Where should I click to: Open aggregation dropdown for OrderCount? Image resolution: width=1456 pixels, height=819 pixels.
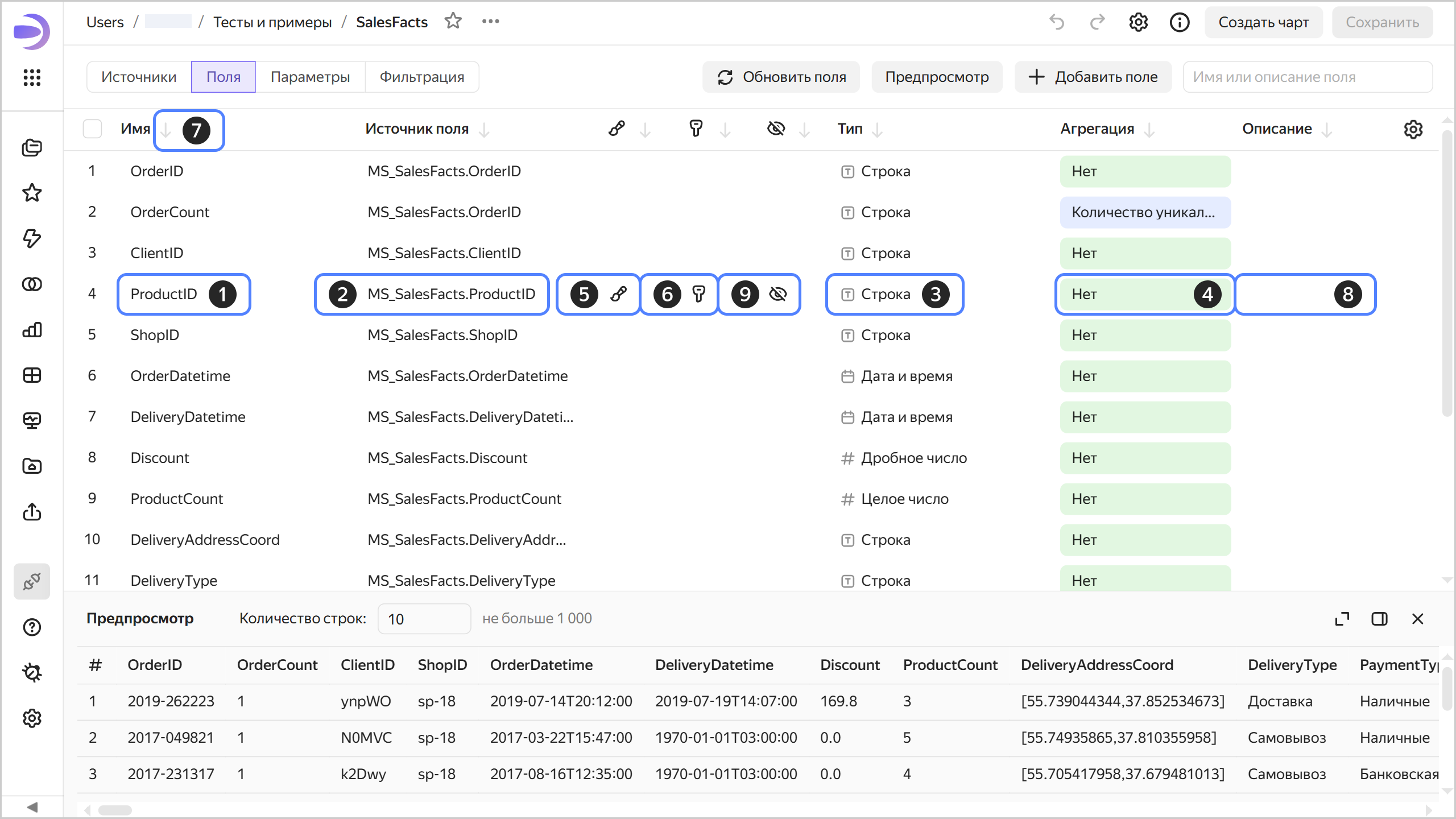pos(1144,212)
